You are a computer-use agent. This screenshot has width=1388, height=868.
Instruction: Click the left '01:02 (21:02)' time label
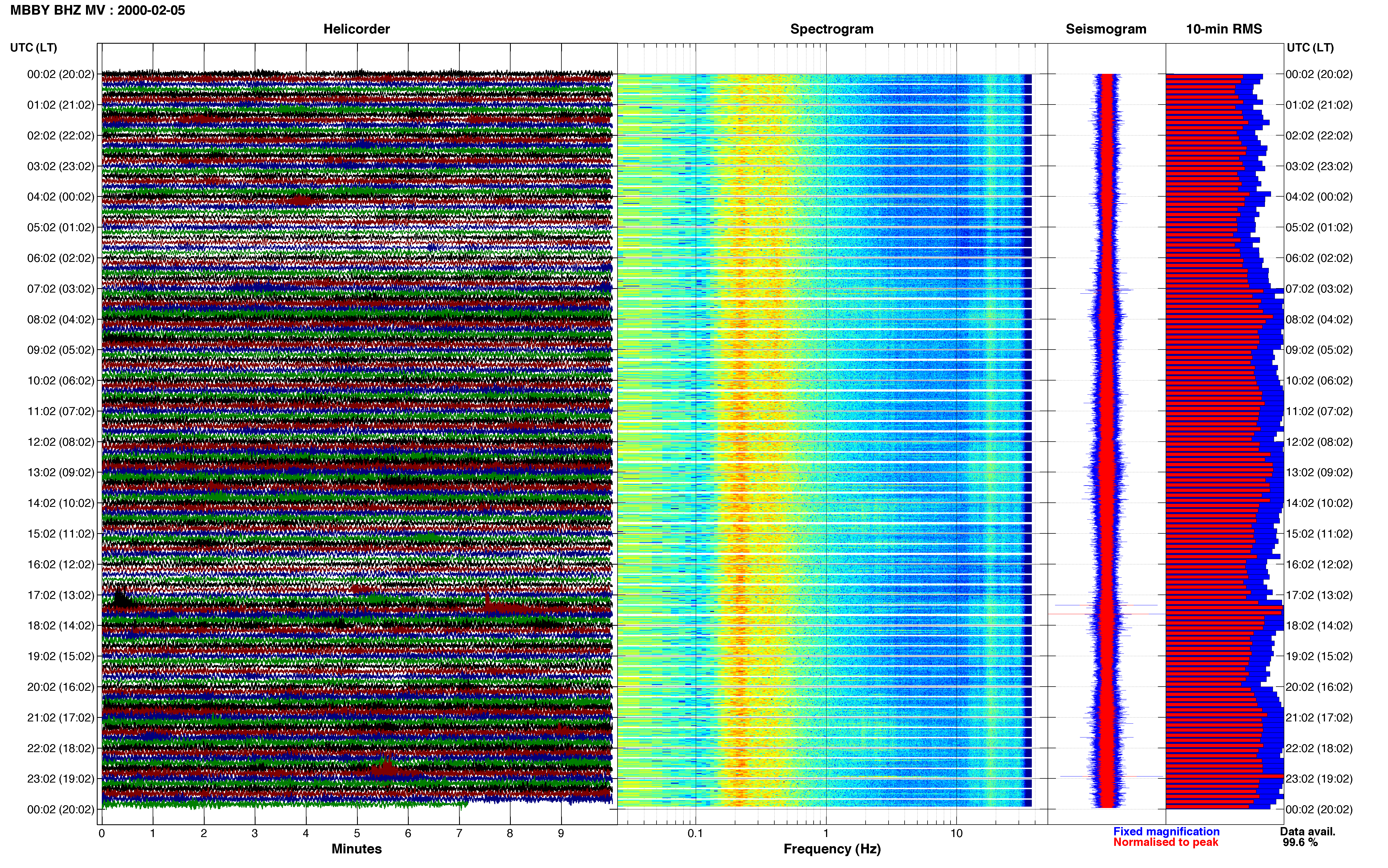61,105
